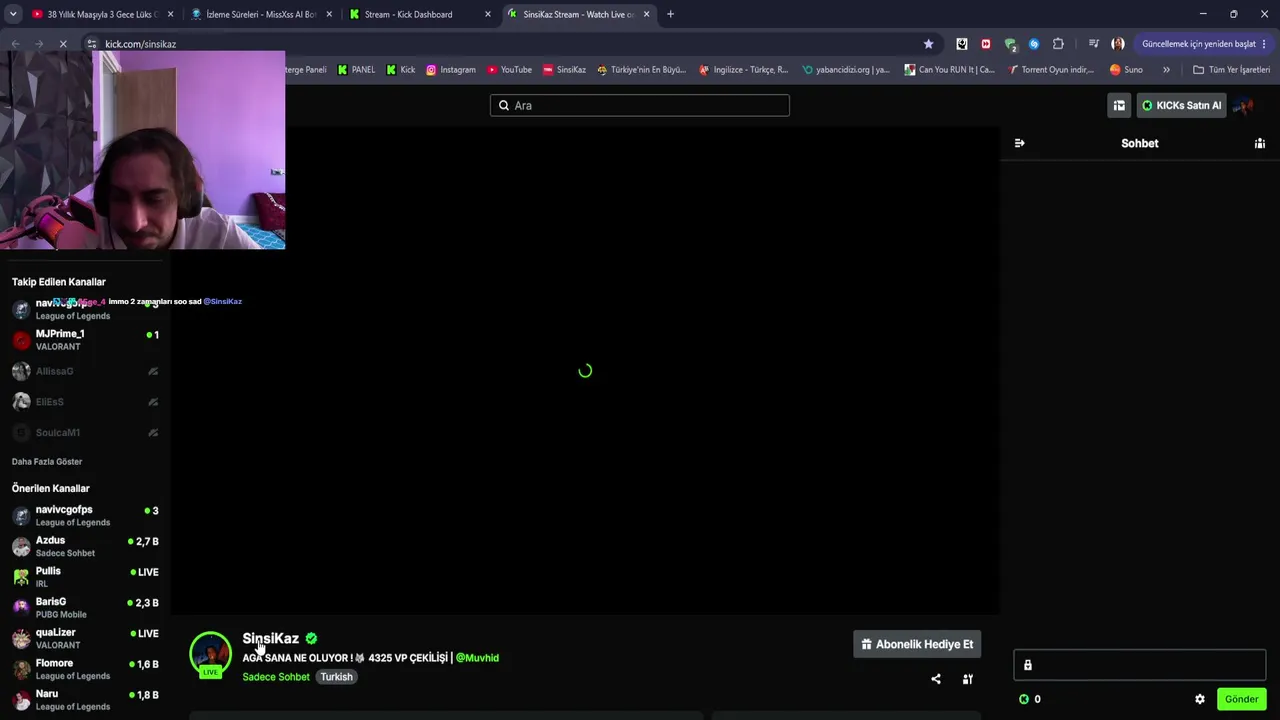Share the SinsiKaz stream
Screen dimensions: 1280x720
coord(936,679)
